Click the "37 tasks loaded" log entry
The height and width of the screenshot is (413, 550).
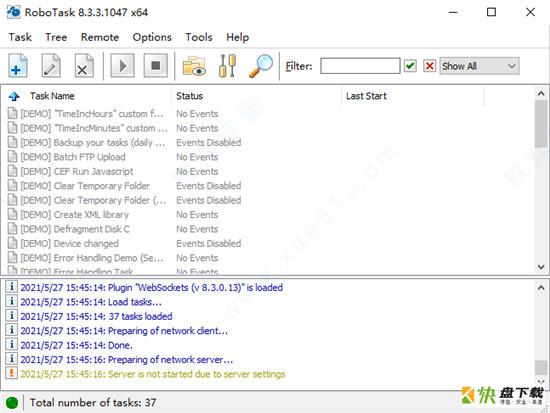(96, 316)
